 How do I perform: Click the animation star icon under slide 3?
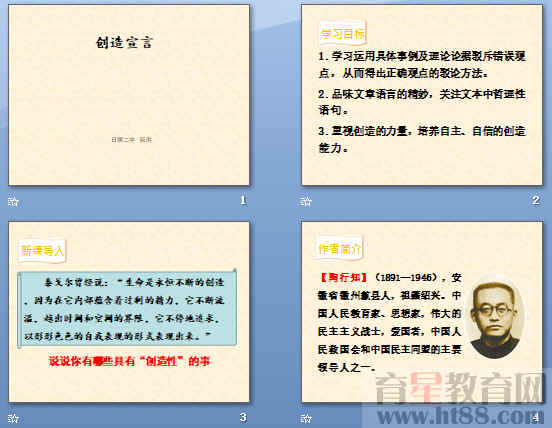[x=13, y=418]
